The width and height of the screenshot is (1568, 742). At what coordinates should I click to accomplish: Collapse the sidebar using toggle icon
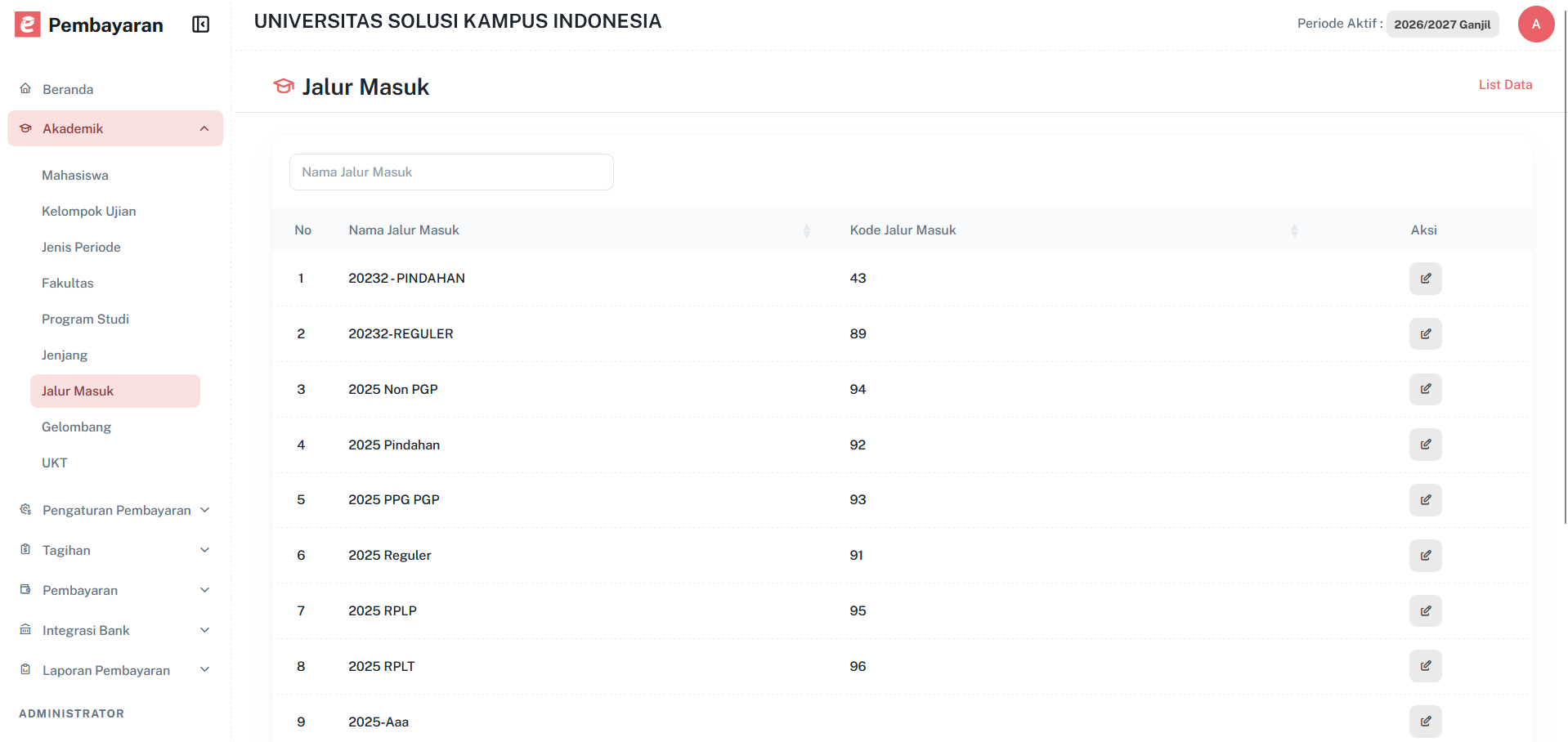click(200, 25)
